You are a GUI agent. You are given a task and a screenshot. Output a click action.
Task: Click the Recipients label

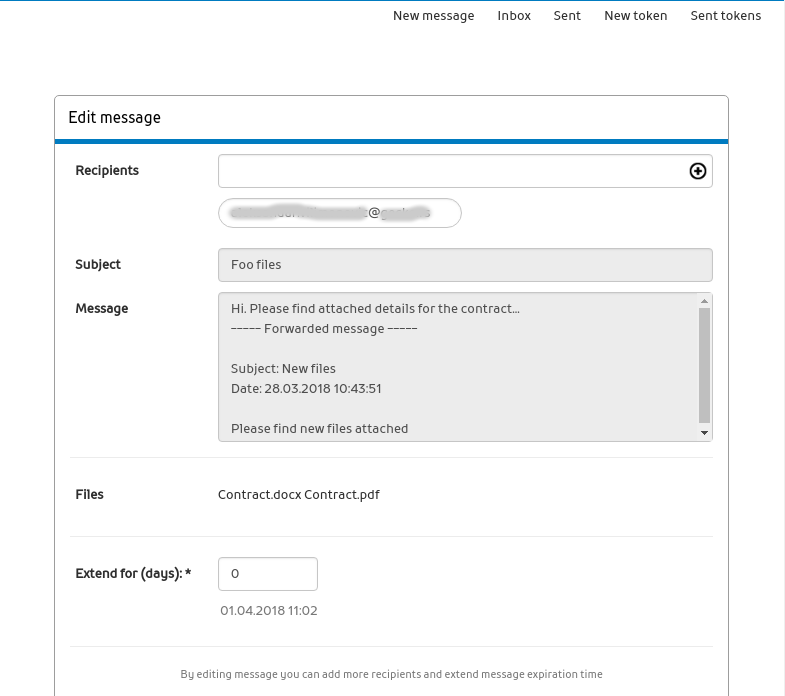107,171
